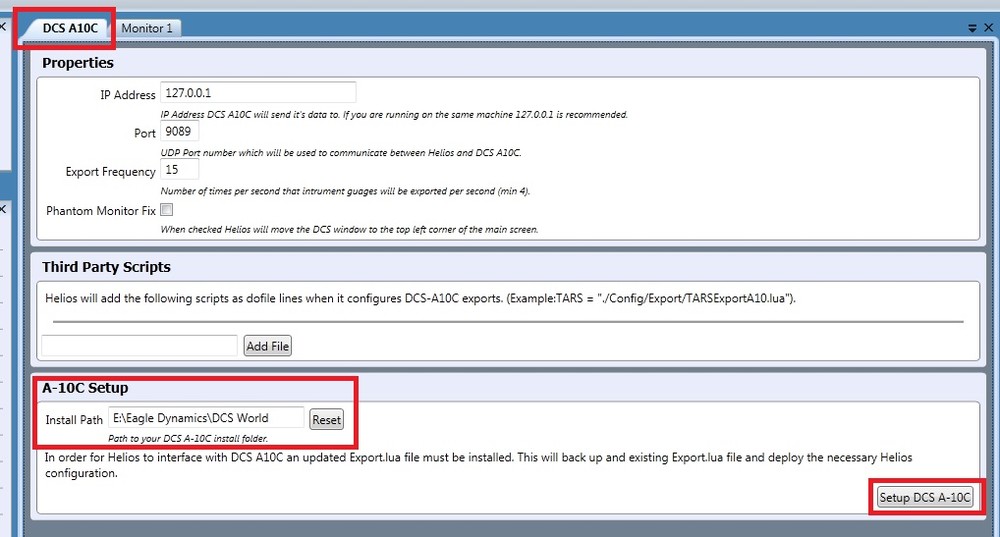Click the empty third party script path field
Screen dimensions: 1000x537
tap(139, 345)
